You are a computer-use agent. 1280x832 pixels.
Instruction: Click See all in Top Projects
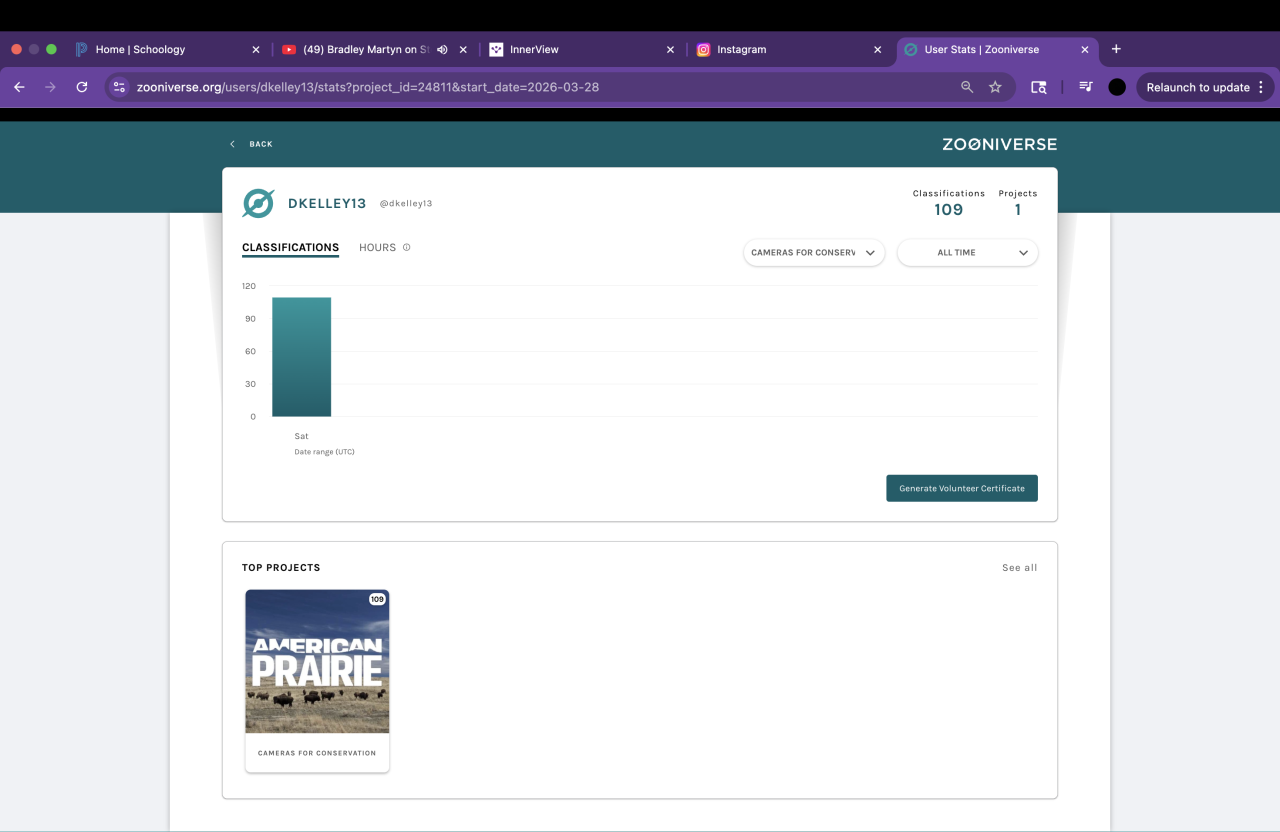click(1019, 568)
